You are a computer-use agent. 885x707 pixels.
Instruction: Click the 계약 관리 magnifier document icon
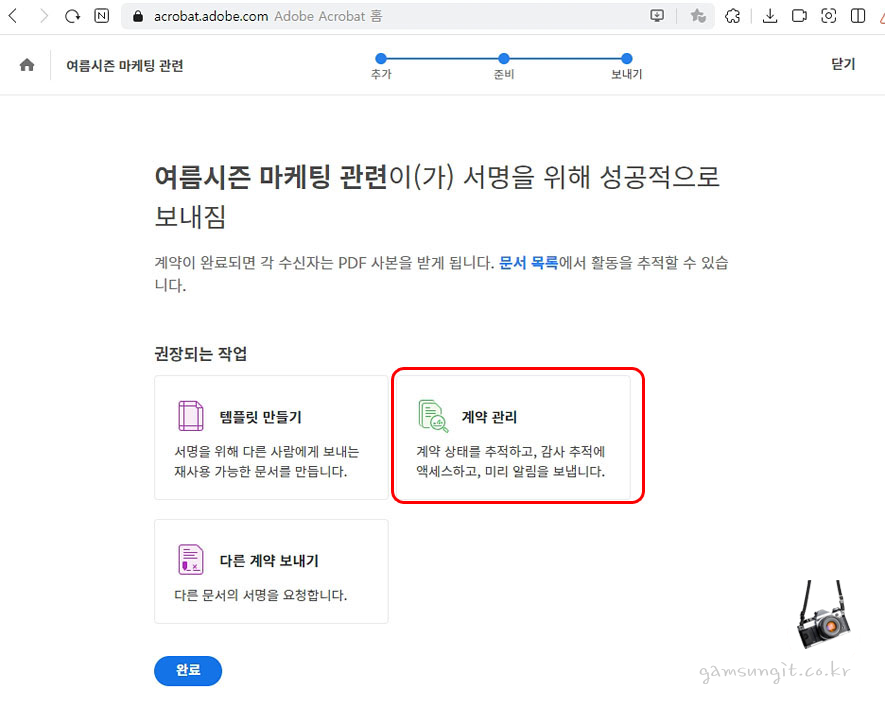[433, 416]
